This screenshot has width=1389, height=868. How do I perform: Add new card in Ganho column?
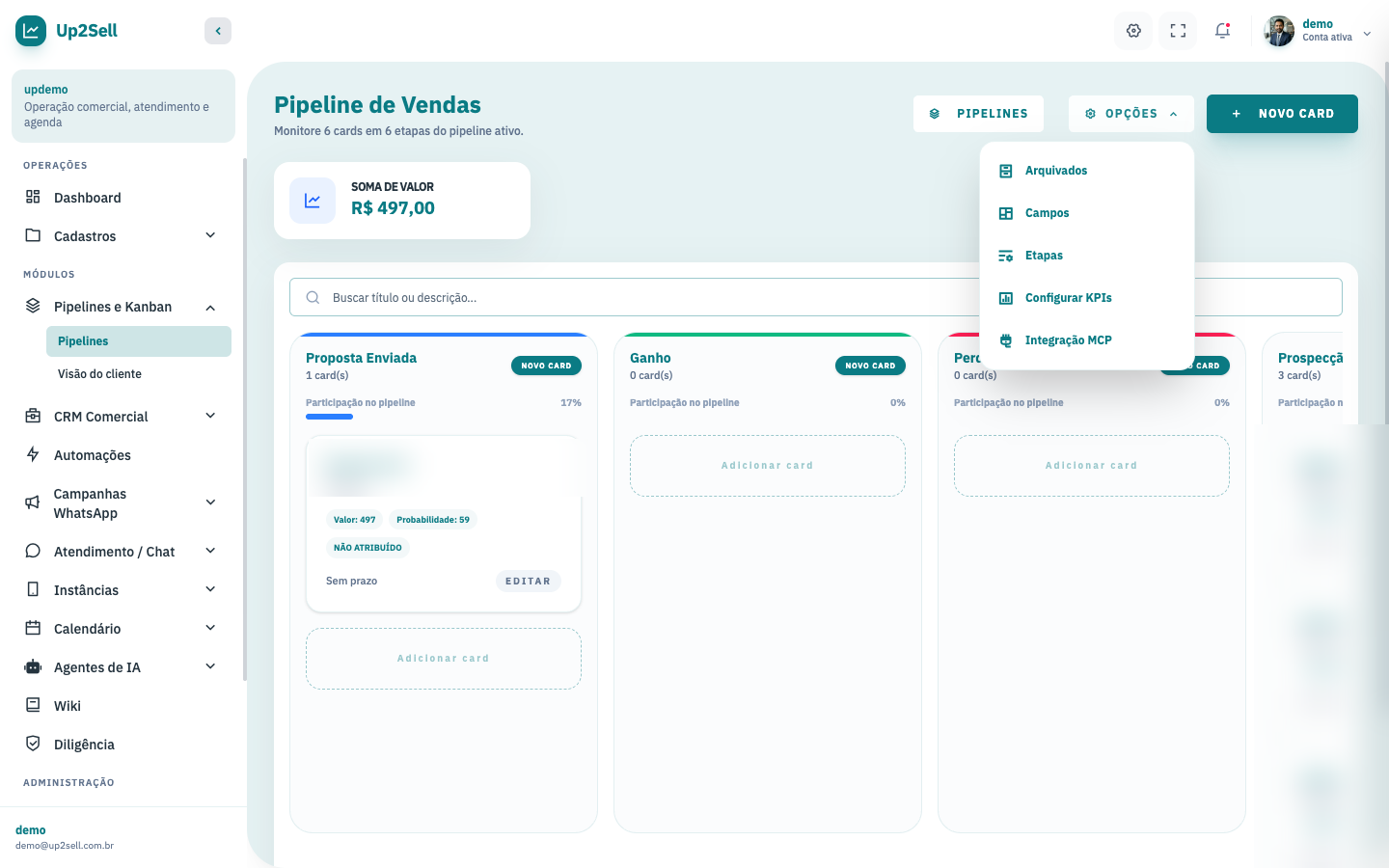[870, 366]
